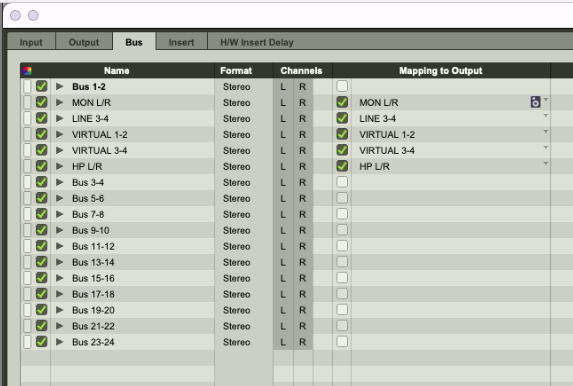The height and width of the screenshot is (386, 573).
Task: Select the Bus 9-10 color selector box
Action: (x=27, y=230)
